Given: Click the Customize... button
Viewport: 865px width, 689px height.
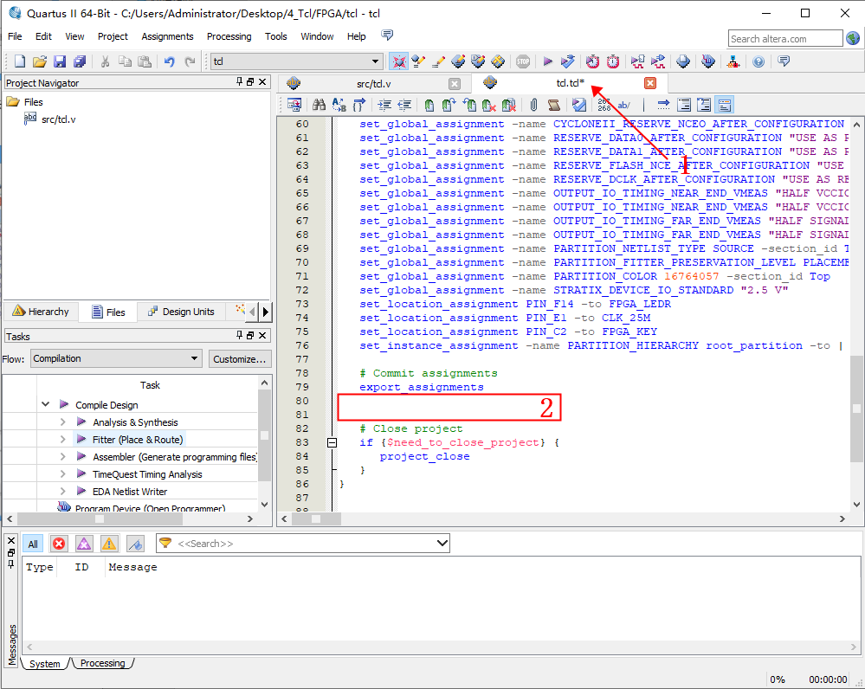Looking at the screenshot, I should 240,359.
